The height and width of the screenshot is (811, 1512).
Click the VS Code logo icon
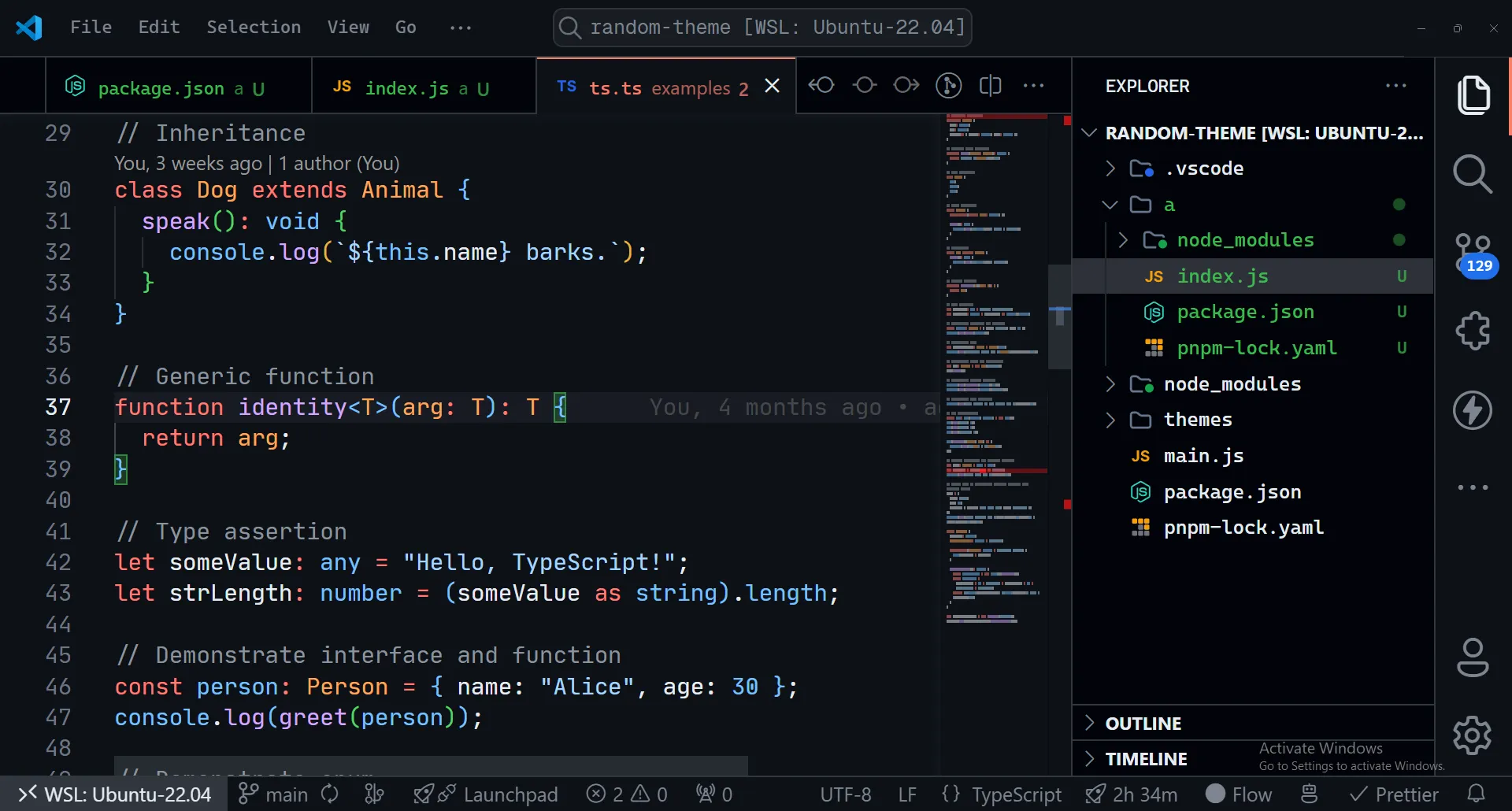click(x=29, y=28)
